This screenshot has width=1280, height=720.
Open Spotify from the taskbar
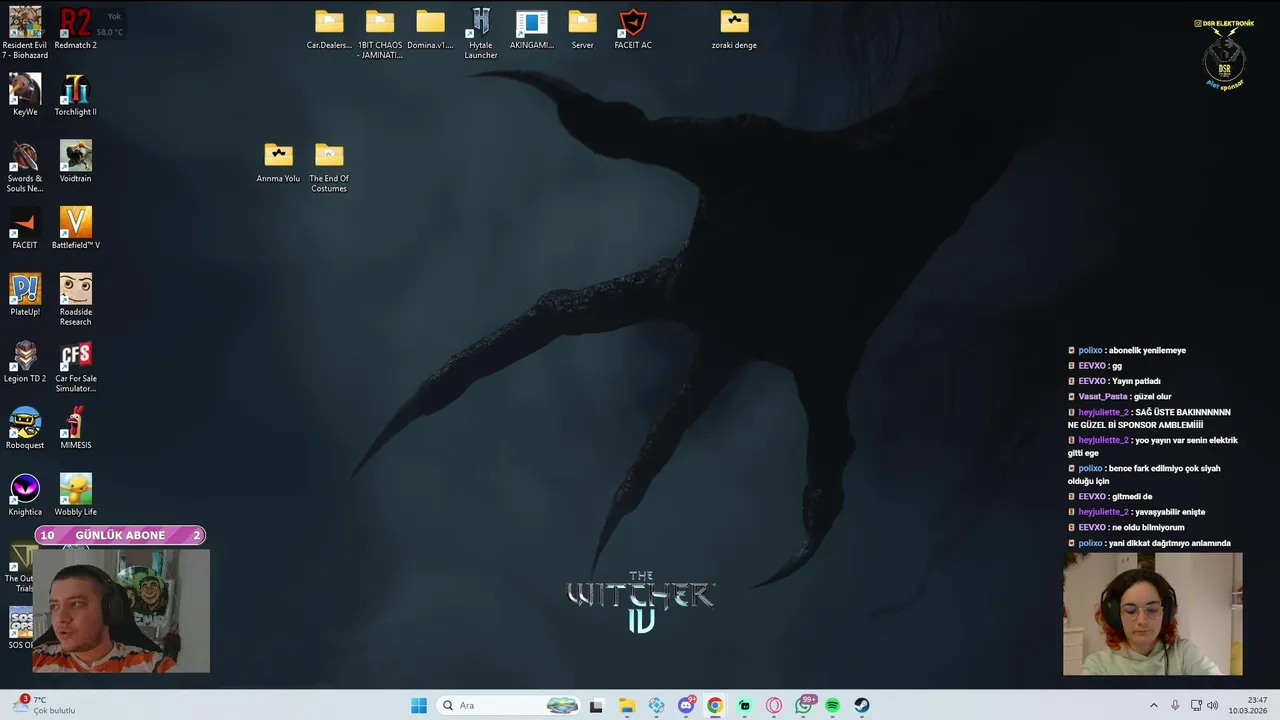pos(832,705)
